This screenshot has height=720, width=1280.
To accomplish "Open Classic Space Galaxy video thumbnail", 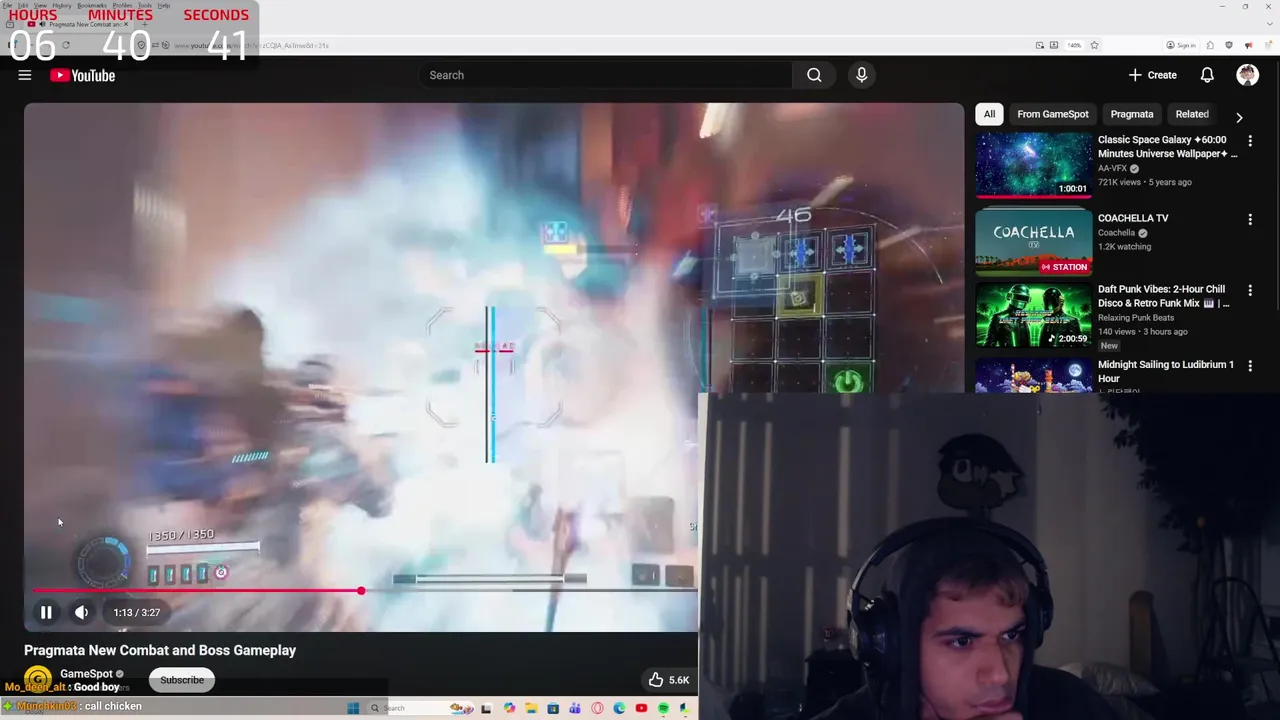I will (1034, 165).
